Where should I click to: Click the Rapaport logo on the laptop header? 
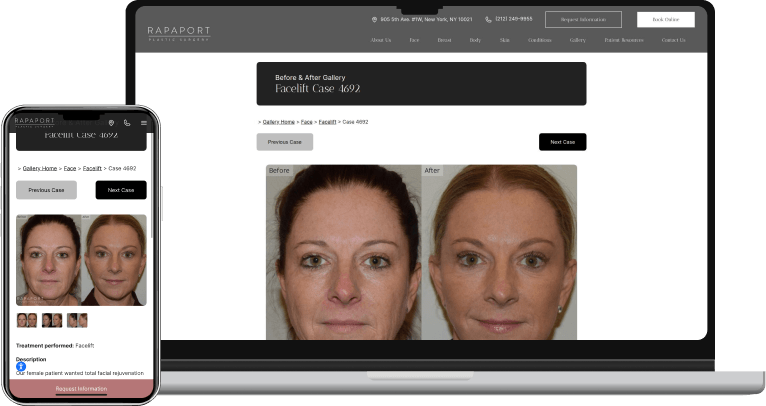click(x=178, y=33)
